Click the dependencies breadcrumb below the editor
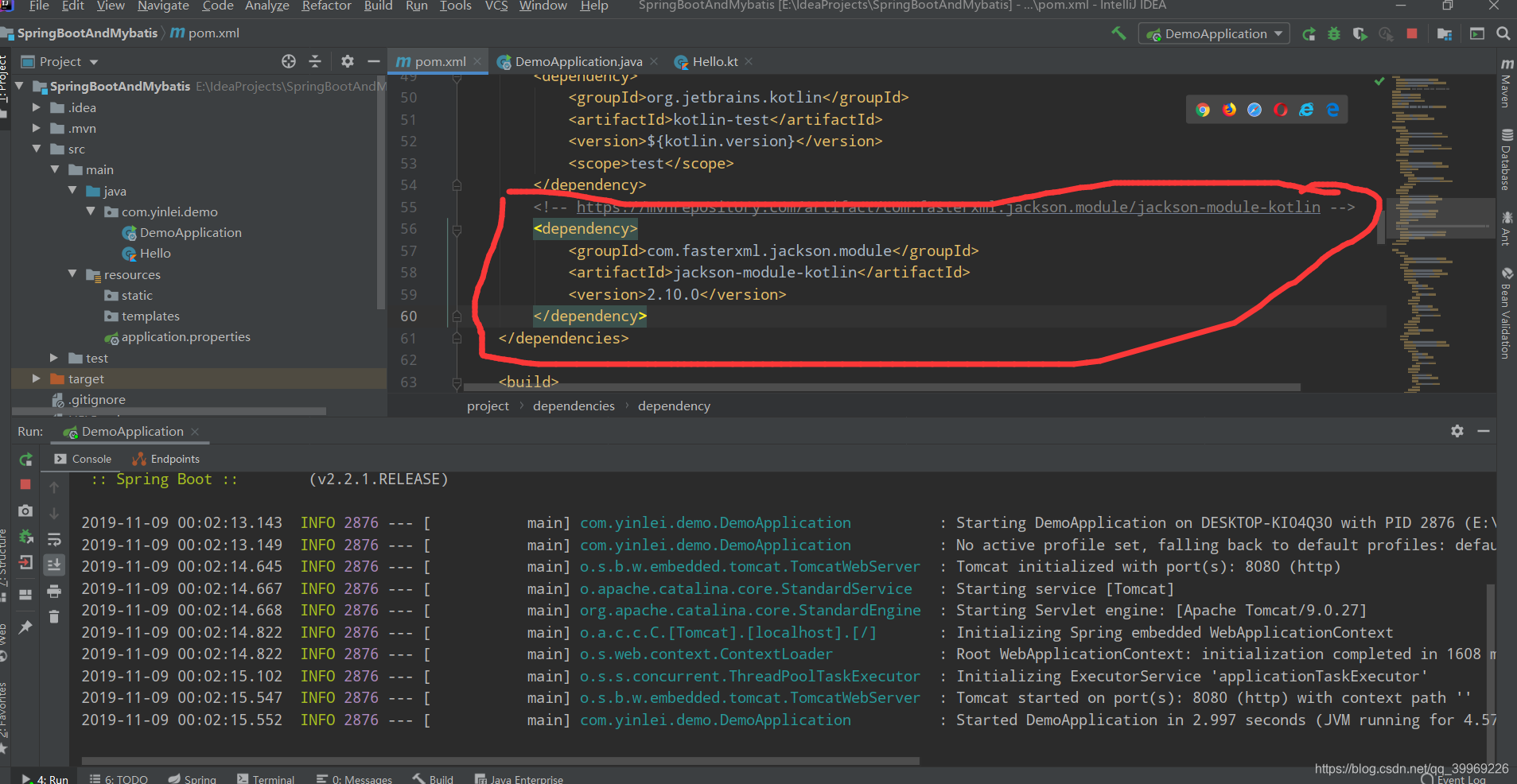 click(573, 406)
